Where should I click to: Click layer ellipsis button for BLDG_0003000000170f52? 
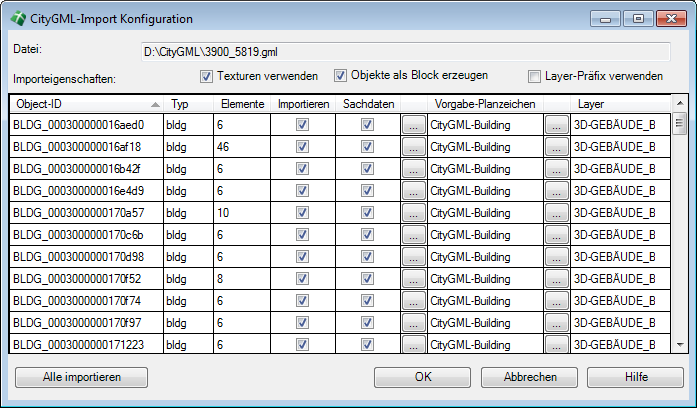coord(557,279)
